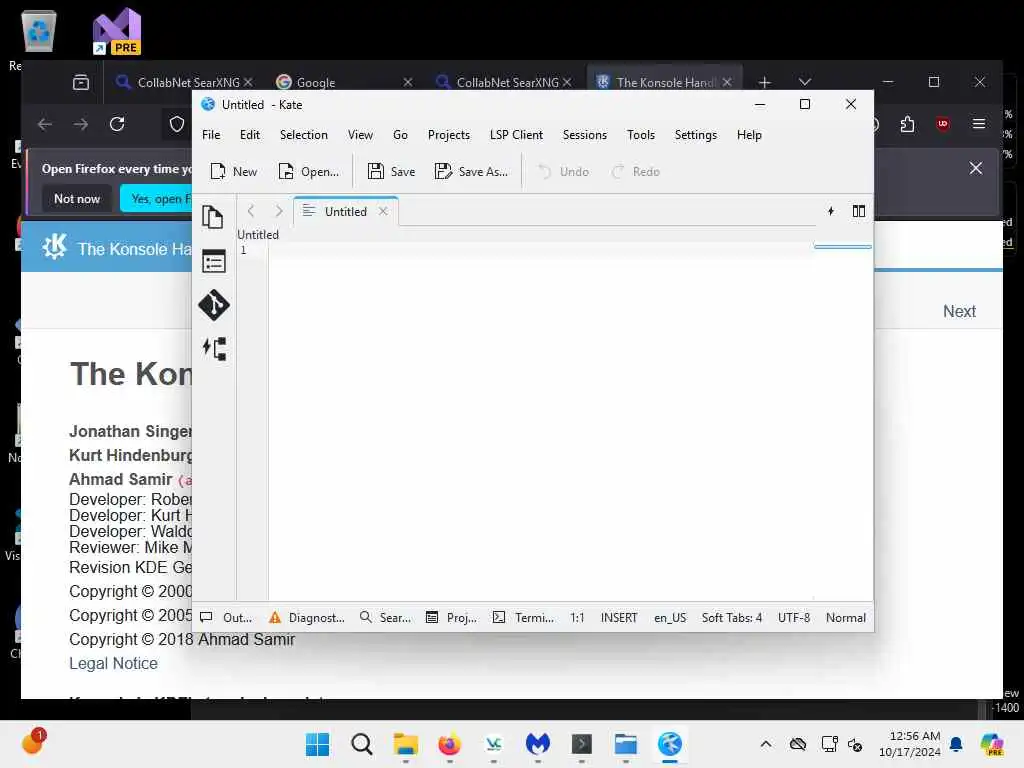Close the Untitled document tab

pyautogui.click(x=383, y=211)
